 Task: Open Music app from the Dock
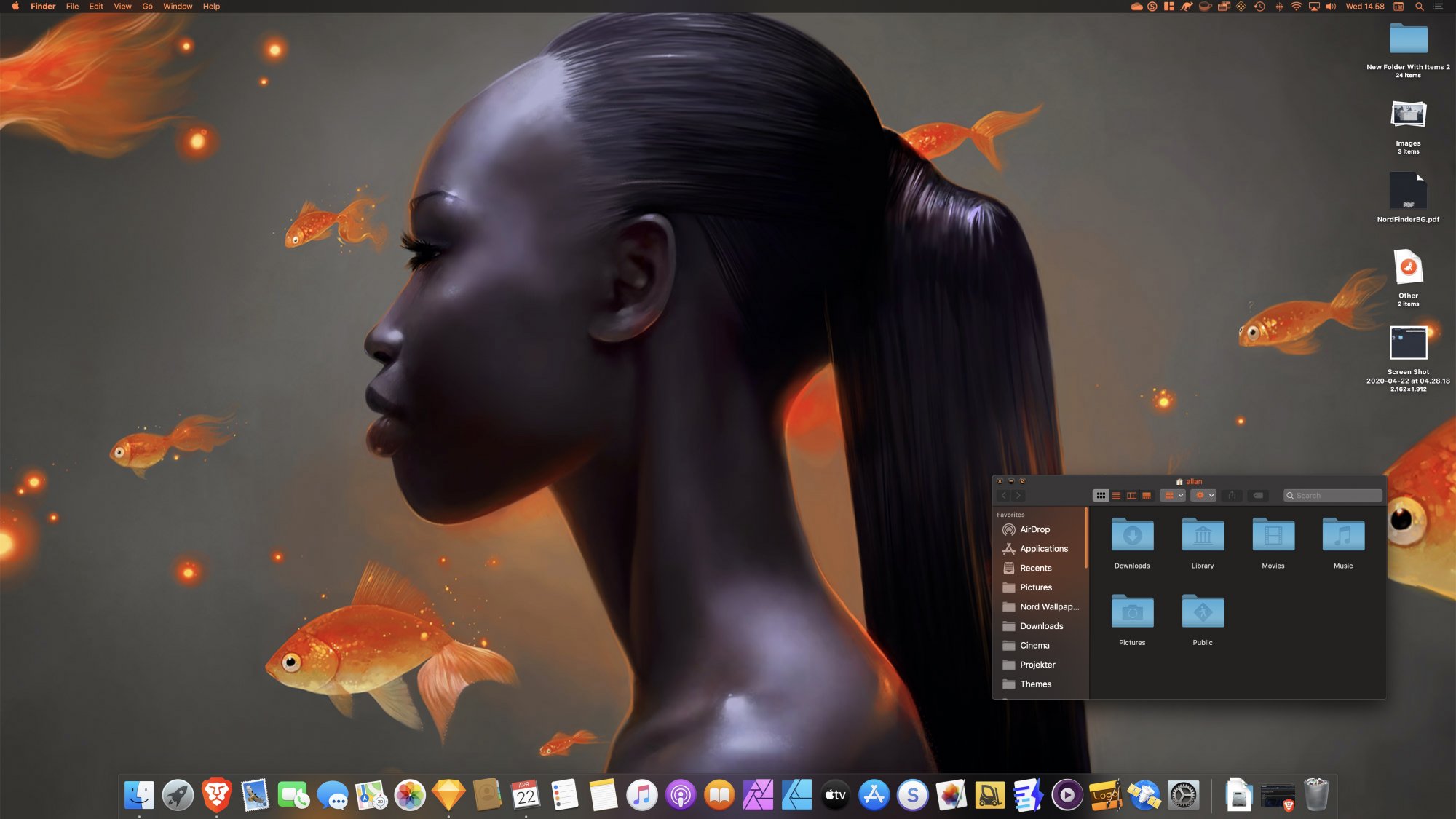click(642, 795)
